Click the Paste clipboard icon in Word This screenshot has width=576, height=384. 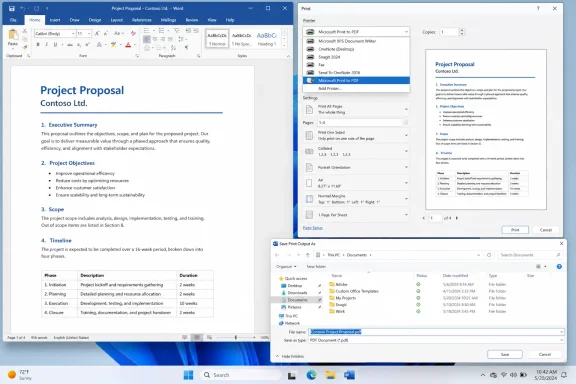coord(13,35)
